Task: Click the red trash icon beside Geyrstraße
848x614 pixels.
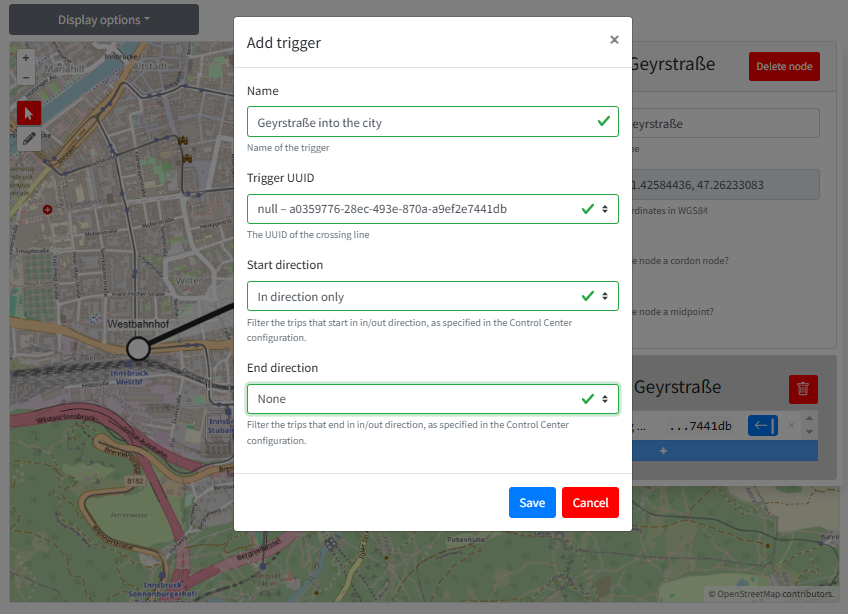Action: [x=803, y=389]
